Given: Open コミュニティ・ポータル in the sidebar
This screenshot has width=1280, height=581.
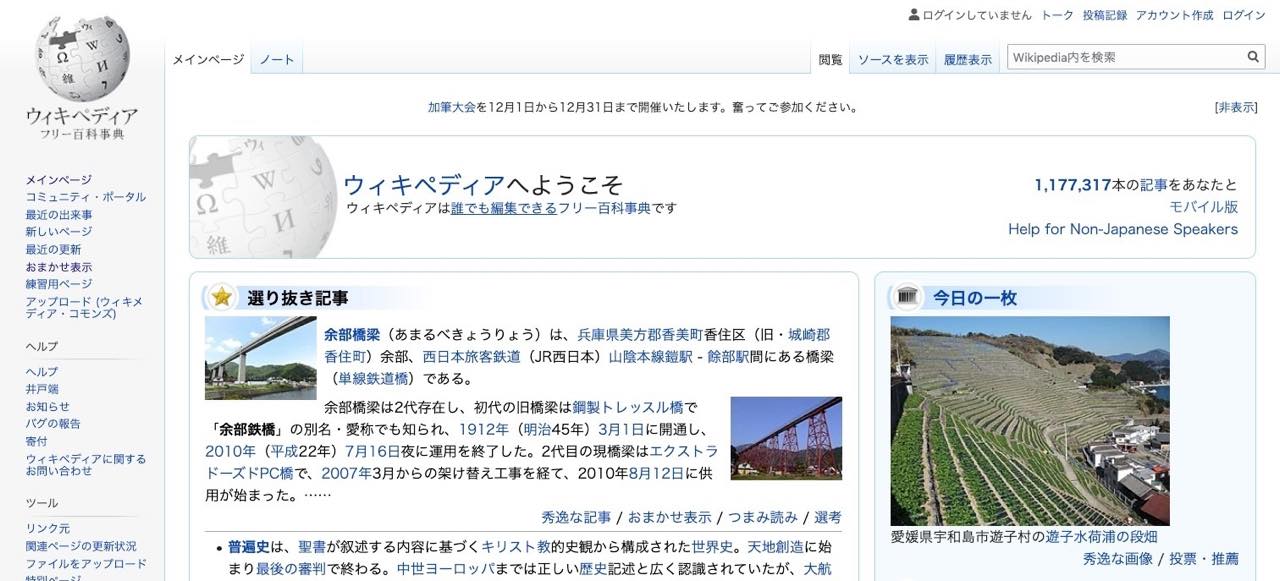Looking at the screenshot, I should tap(86, 197).
